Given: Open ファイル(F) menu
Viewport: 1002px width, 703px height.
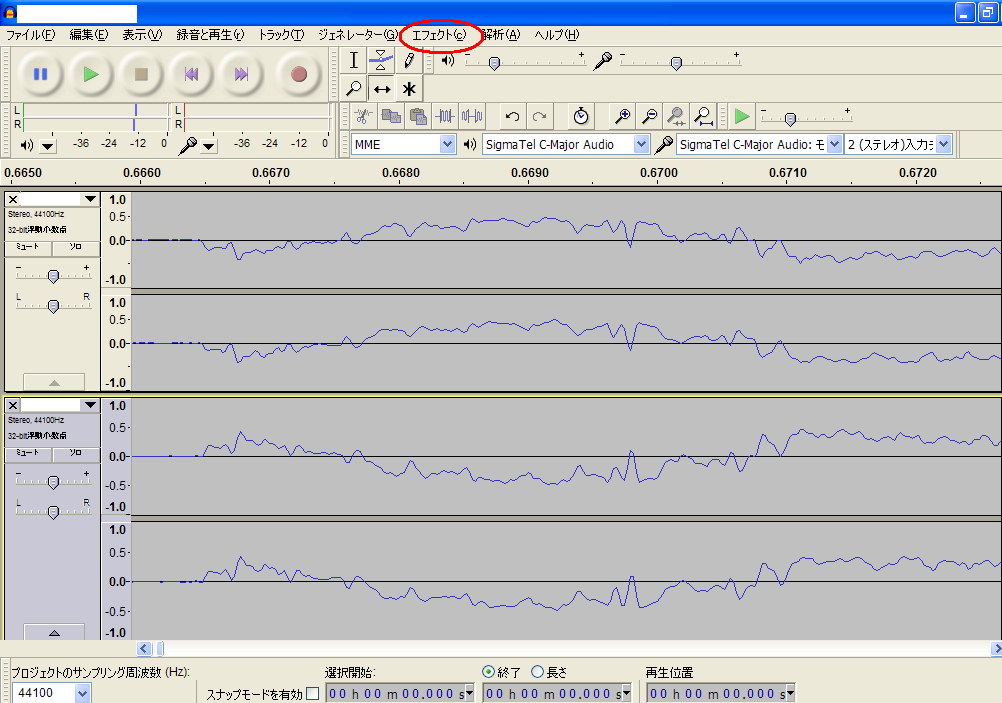Looking at the screenshot, I should pyautogui.click(x=31, y=35).
